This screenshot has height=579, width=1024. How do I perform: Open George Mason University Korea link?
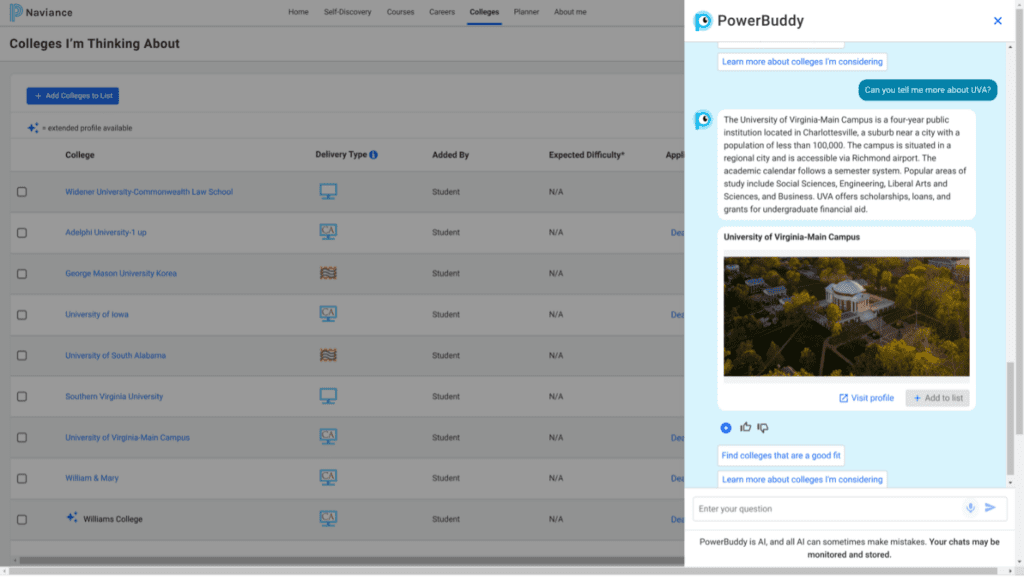[121, 274]
